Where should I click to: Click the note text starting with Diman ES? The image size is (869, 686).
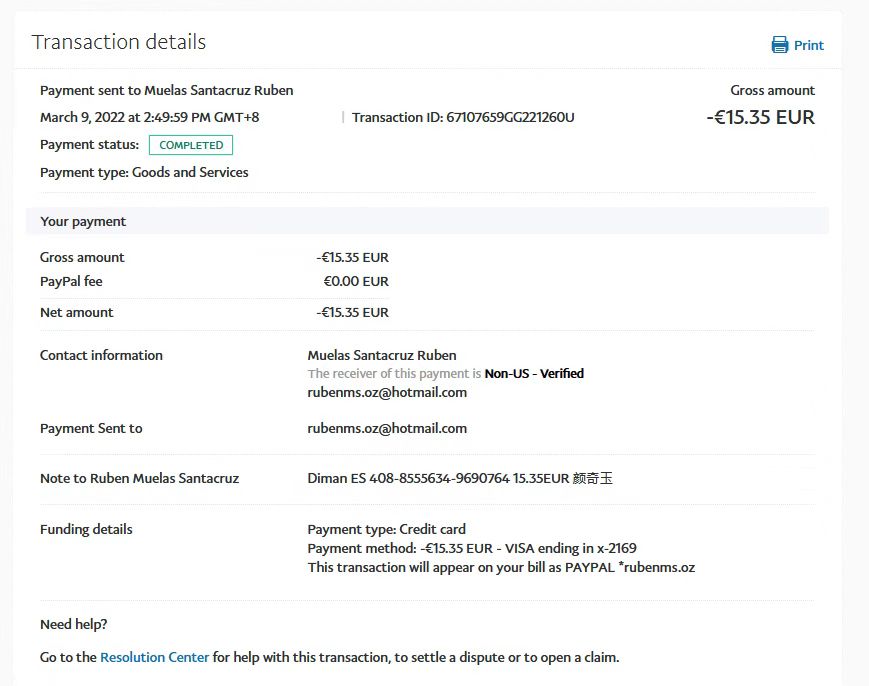[459, 478]
